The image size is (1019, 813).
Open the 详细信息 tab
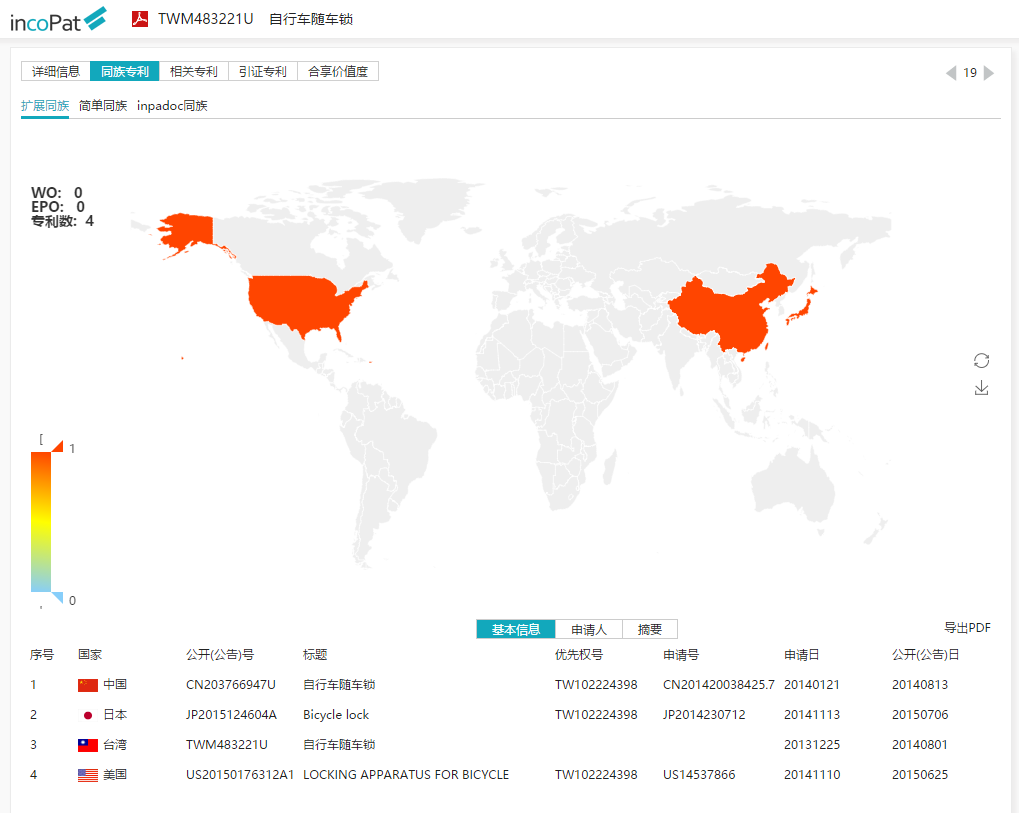click(x=56, y=71)
